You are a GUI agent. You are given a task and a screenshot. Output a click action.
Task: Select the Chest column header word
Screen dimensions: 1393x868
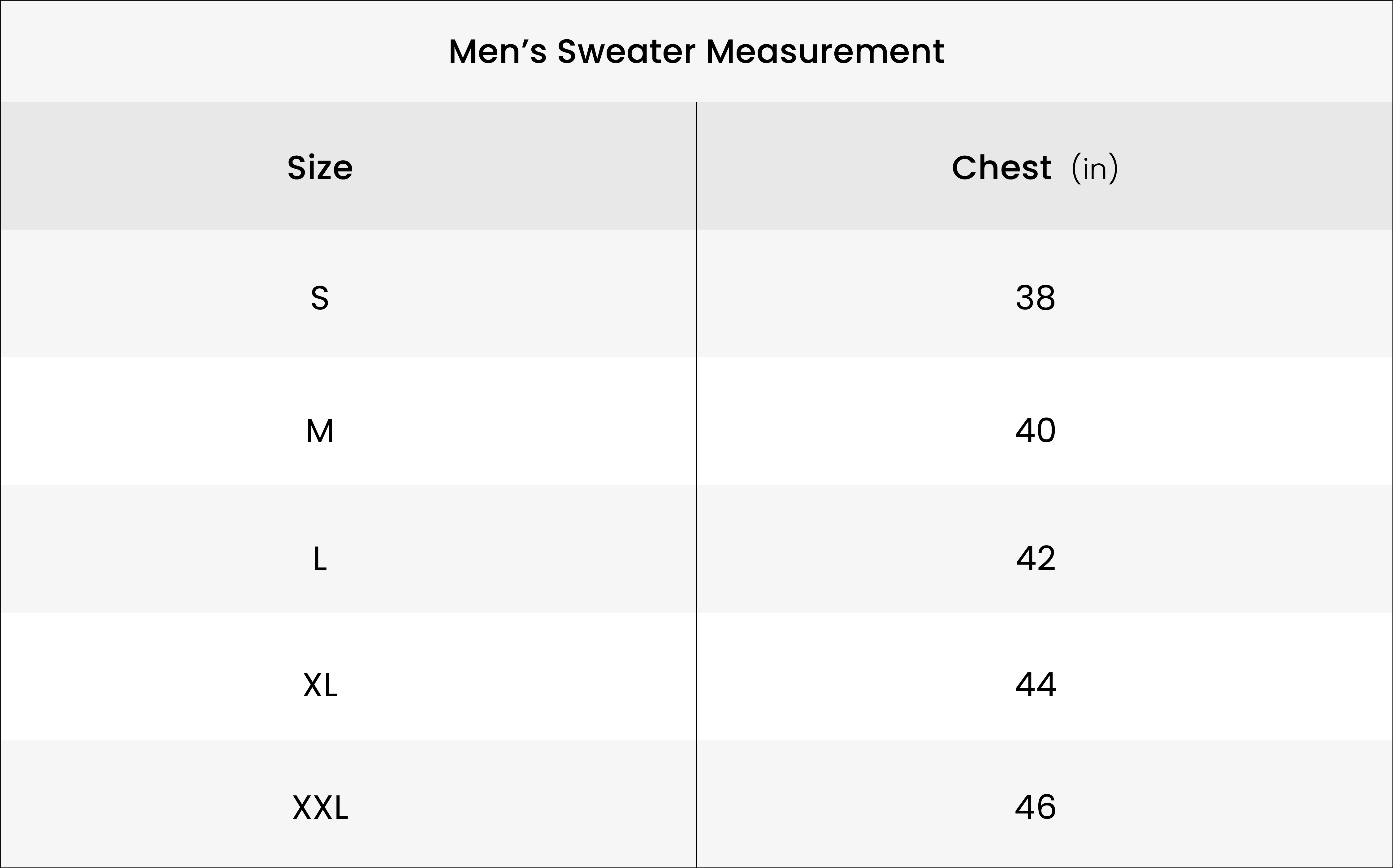click(1001, 168)
